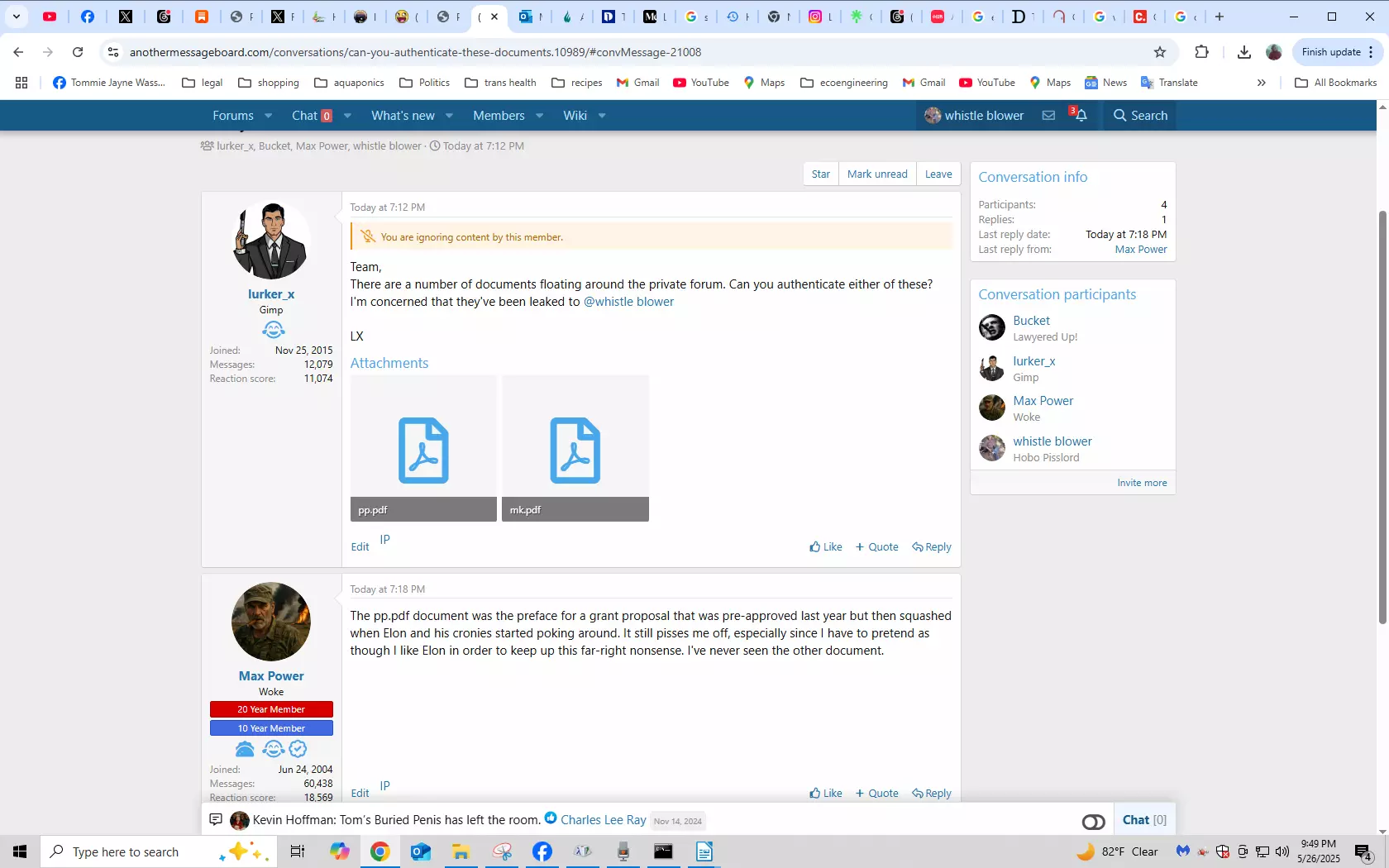View IP of Max Power's message
The height and width of the screenshot is (868, 1389).
pos(384,786)
